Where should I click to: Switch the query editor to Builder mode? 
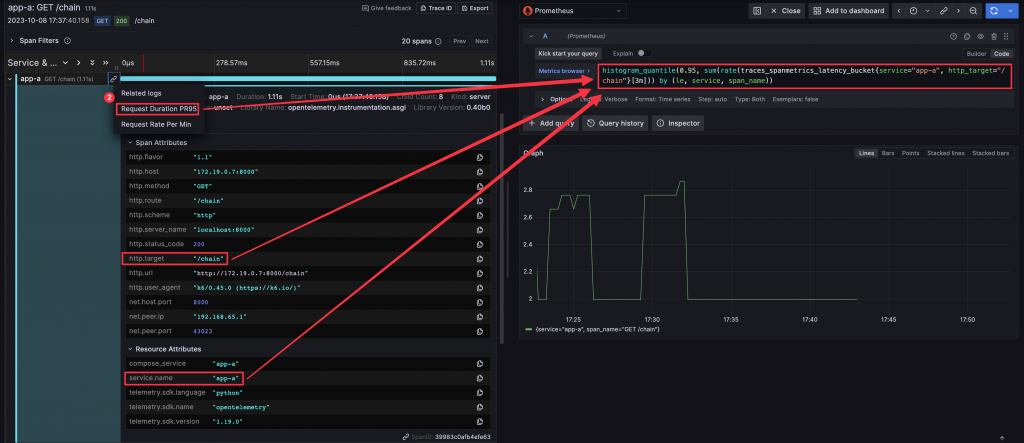(x=976, y=54)
